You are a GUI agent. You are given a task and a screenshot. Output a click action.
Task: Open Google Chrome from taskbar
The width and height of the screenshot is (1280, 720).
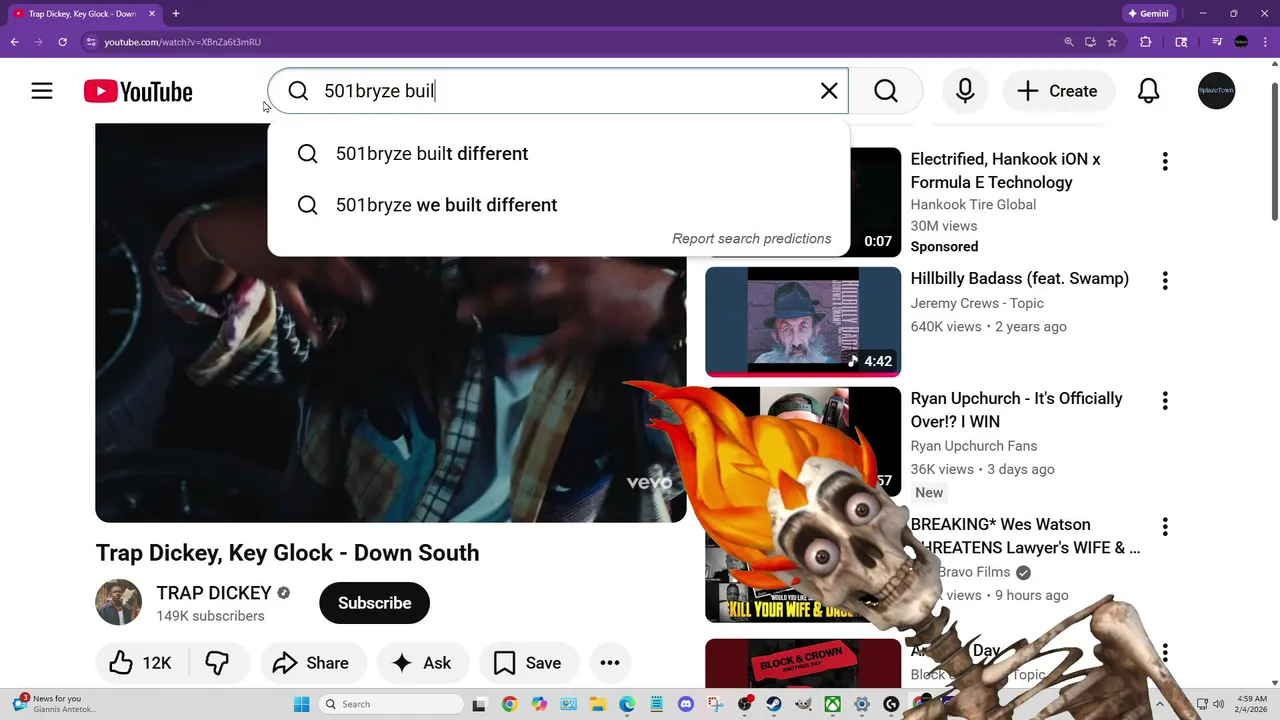click(510, 704)
